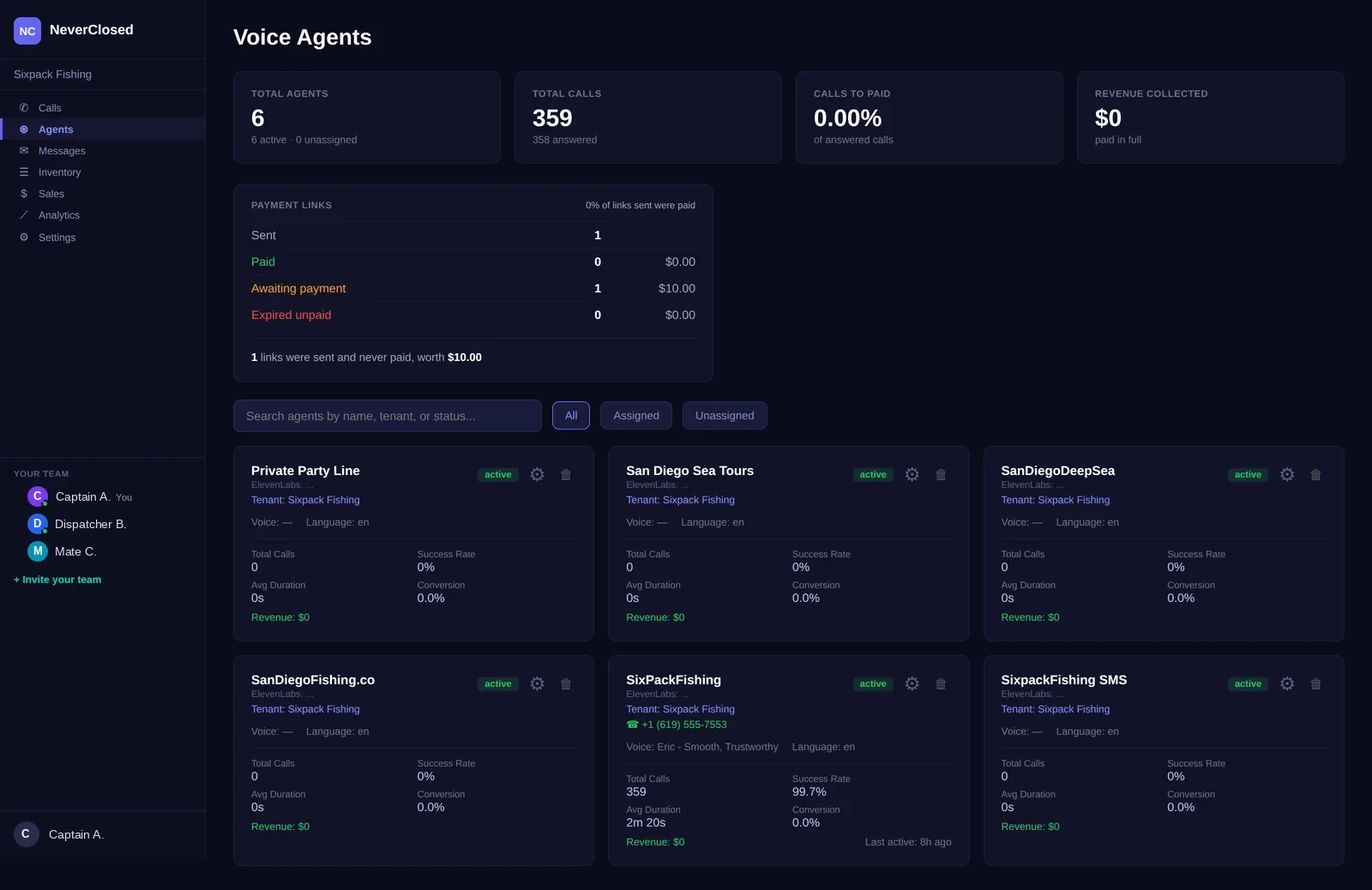
Task: Open Tenant: Sixpack Fishing link on SixPackFishing card
Action: pos(680,709)
